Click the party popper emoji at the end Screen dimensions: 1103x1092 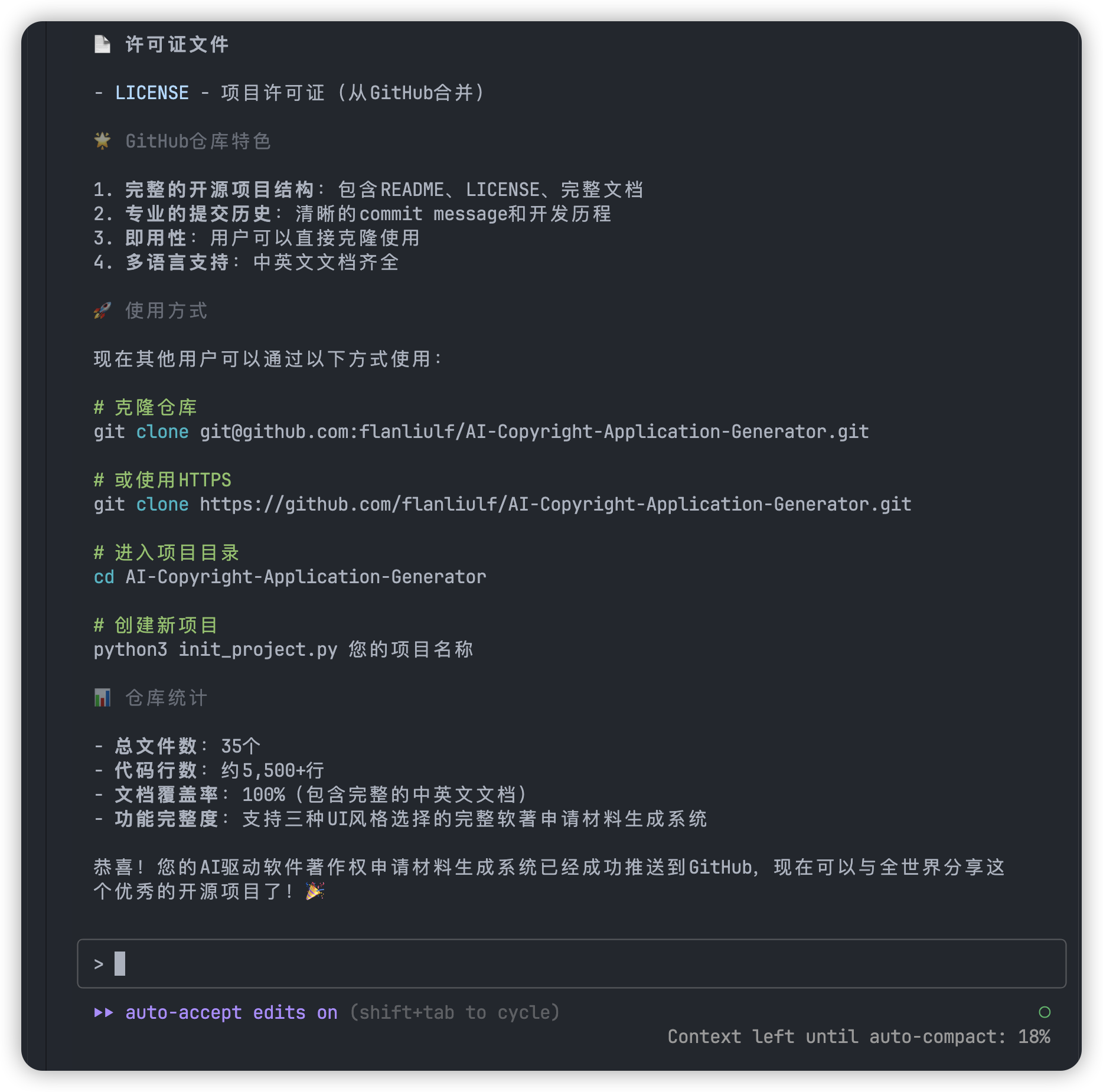pos(315,891)
